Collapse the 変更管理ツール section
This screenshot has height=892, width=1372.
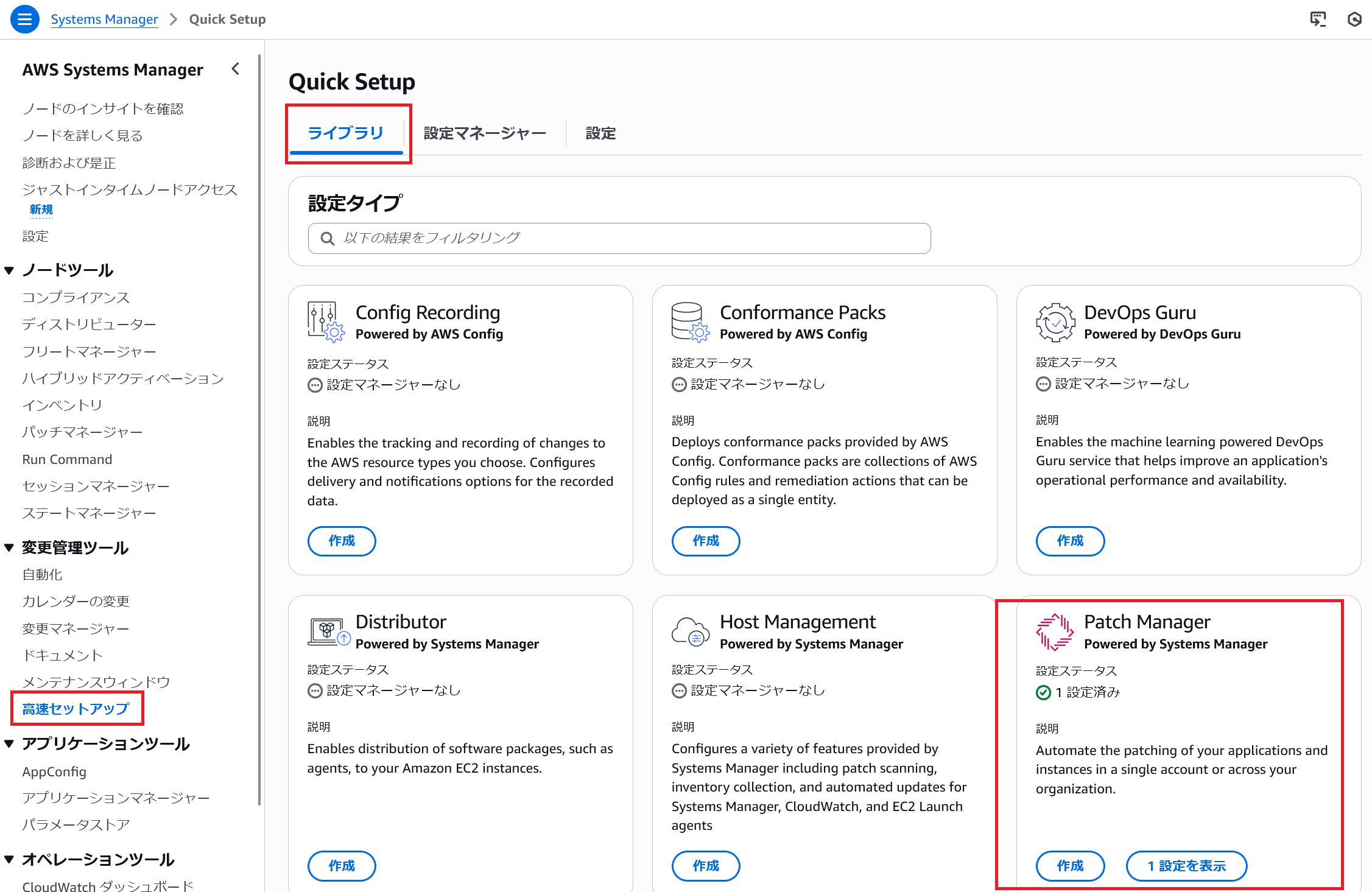(9, 547)
